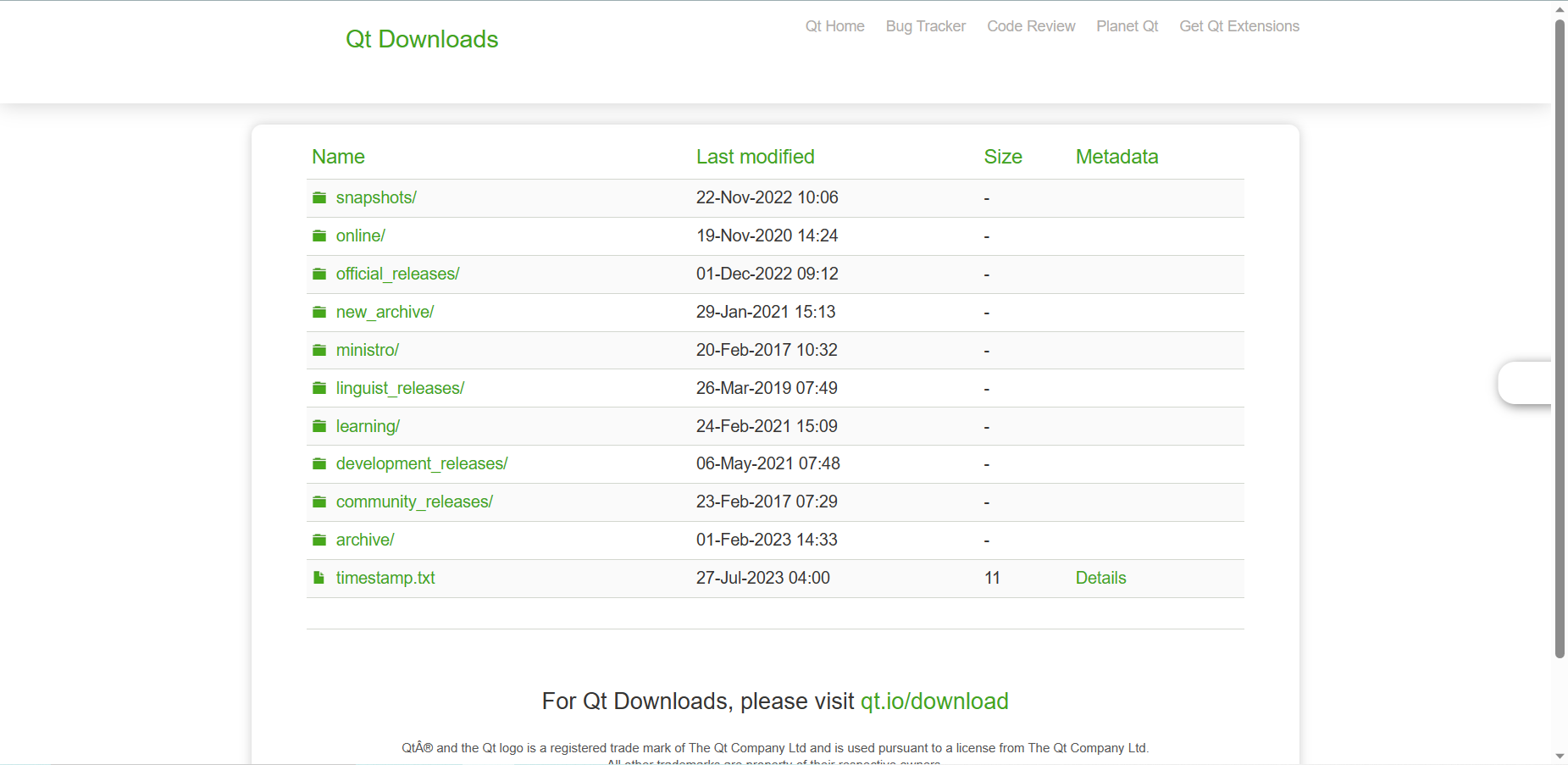Click the archive folder icon
This screenshot has height=765, width=1568.
[x=319, y=540]
